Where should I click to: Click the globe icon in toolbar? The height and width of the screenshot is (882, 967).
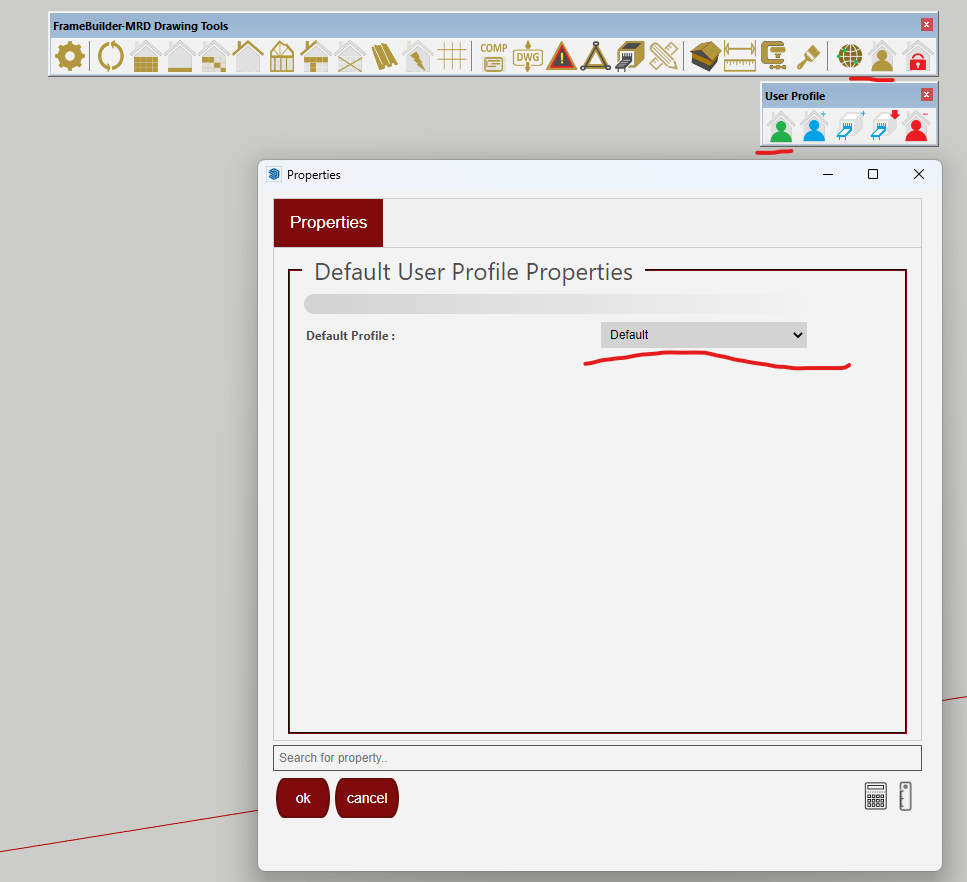tap(850, 56)
